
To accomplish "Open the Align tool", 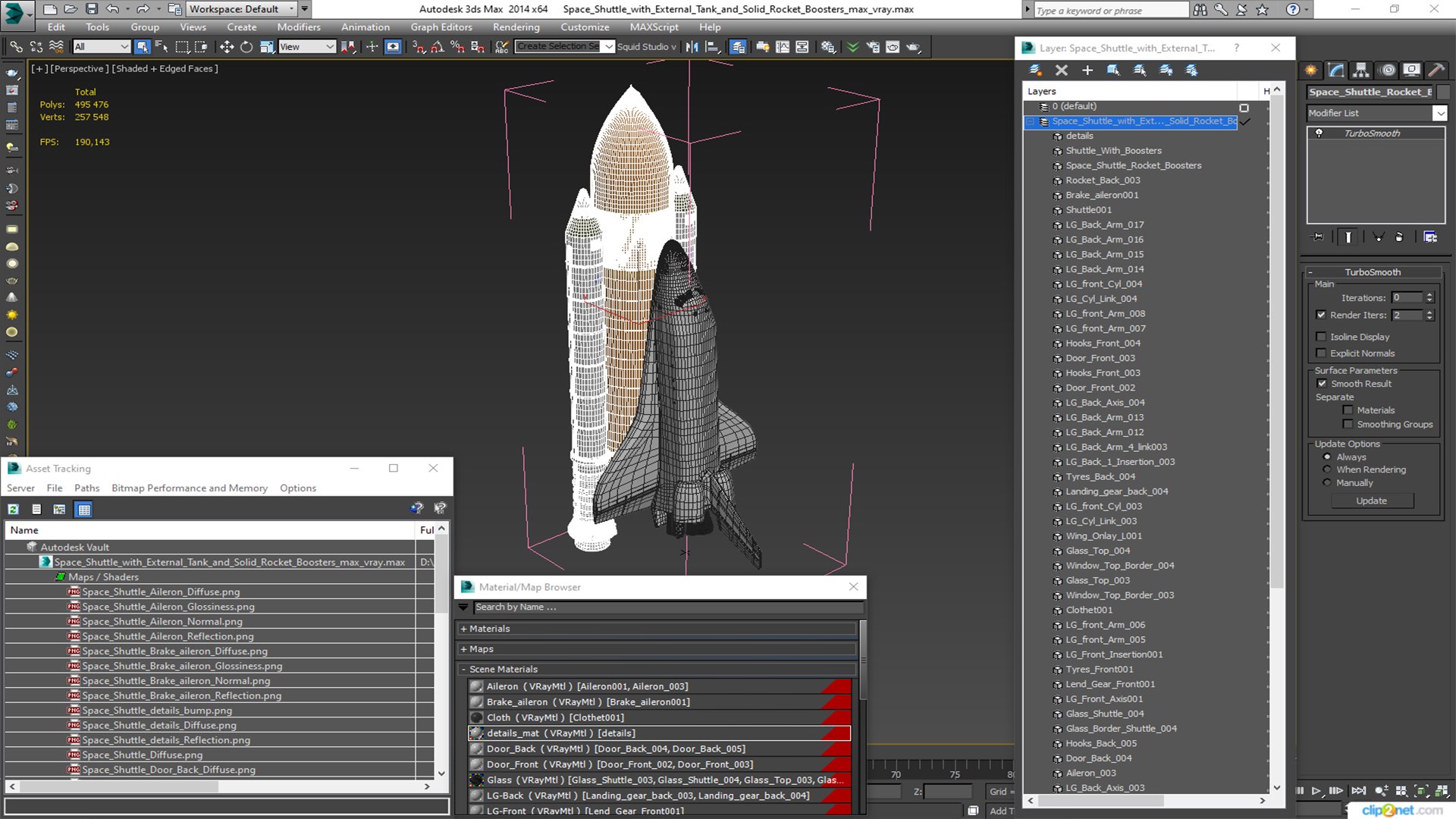I will [x=712, y=47].
